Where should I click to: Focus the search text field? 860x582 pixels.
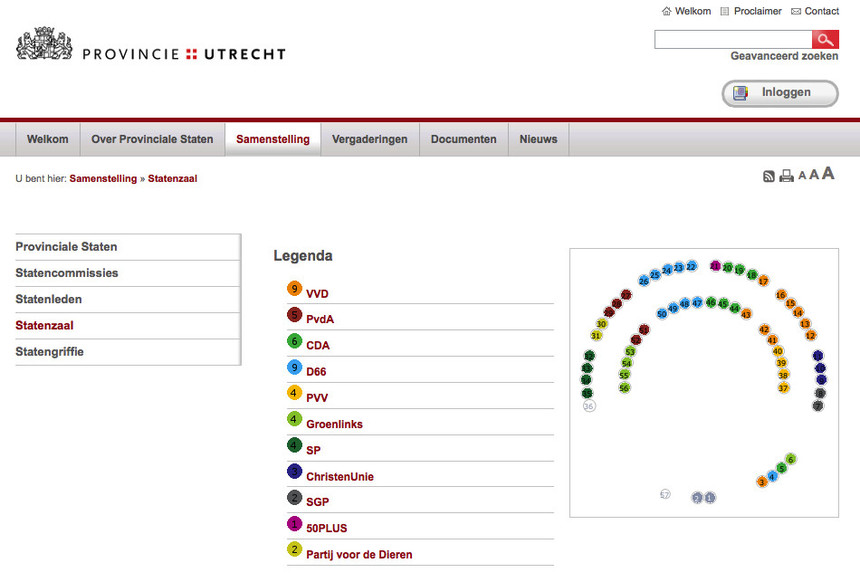coord(733,39)
